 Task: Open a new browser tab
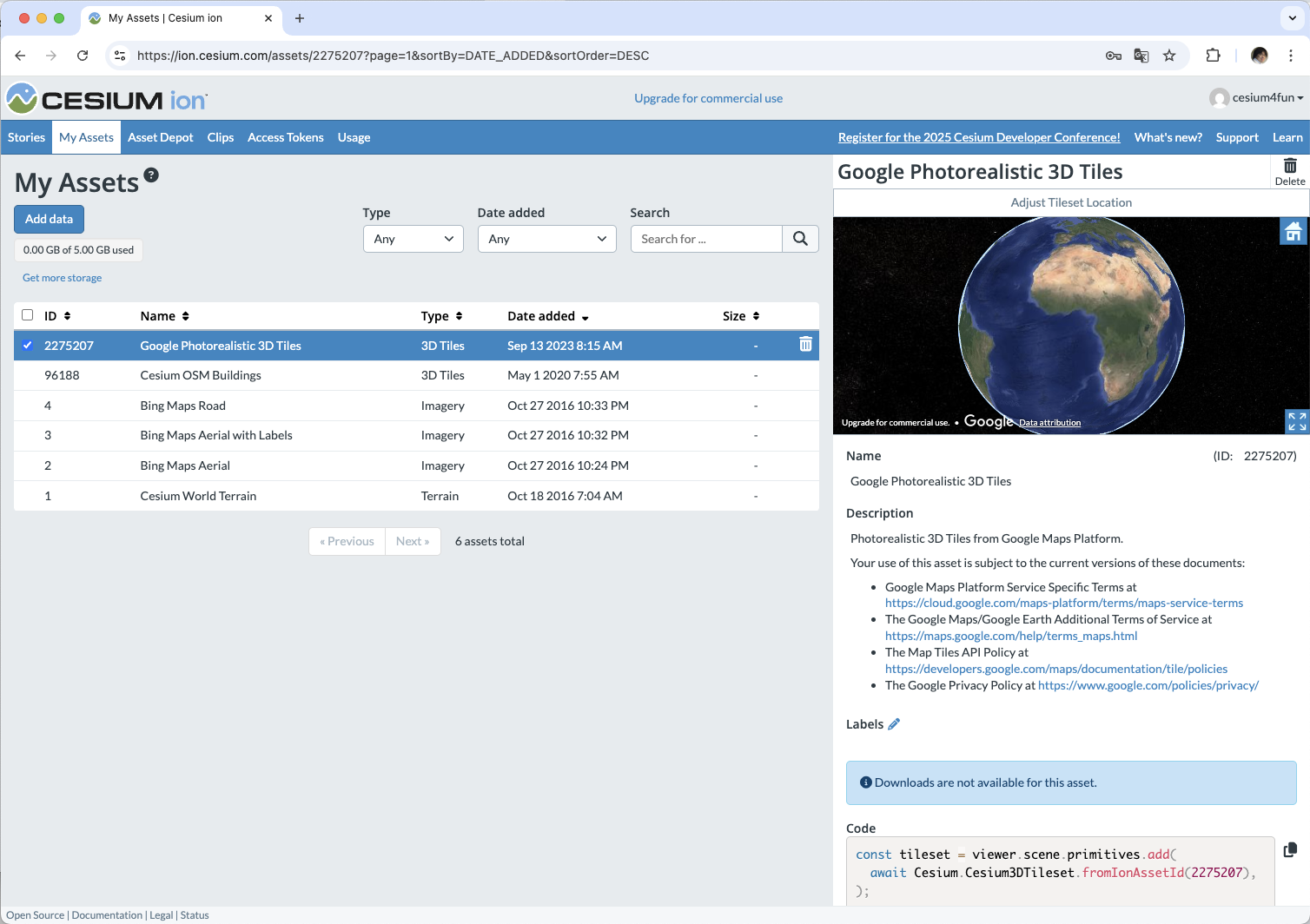[300, 18]
